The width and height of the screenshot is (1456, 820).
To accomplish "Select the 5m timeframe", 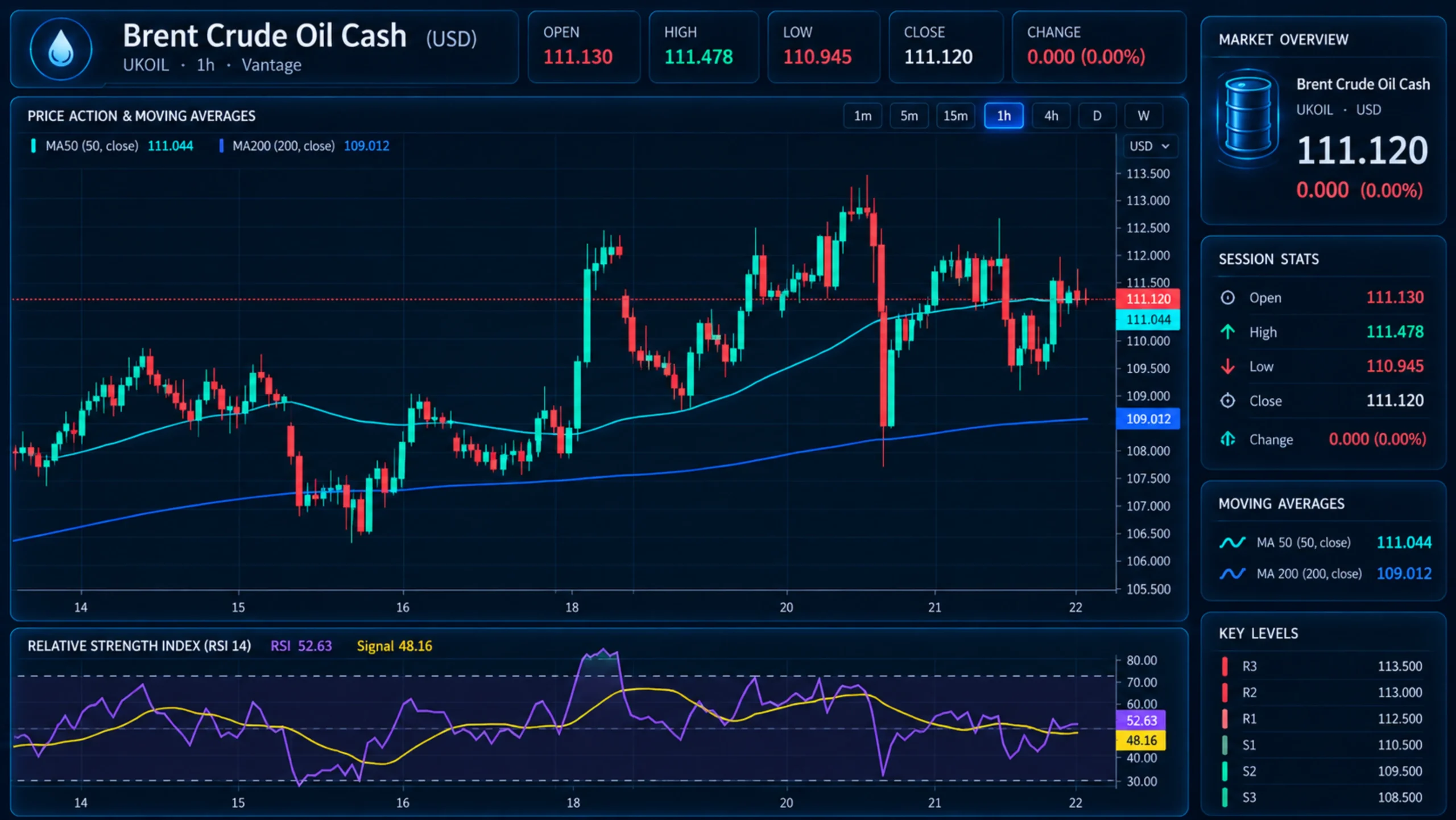I will tap(909, 116).
